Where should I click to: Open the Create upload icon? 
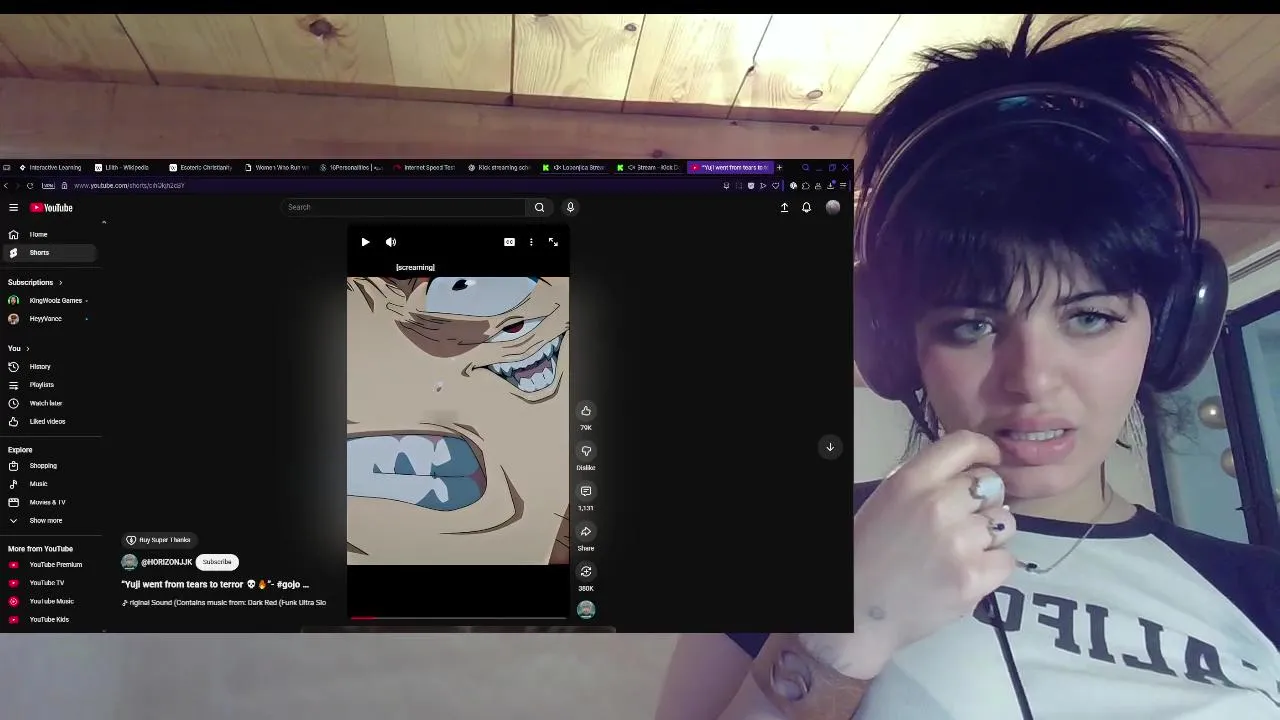(784, 207)
